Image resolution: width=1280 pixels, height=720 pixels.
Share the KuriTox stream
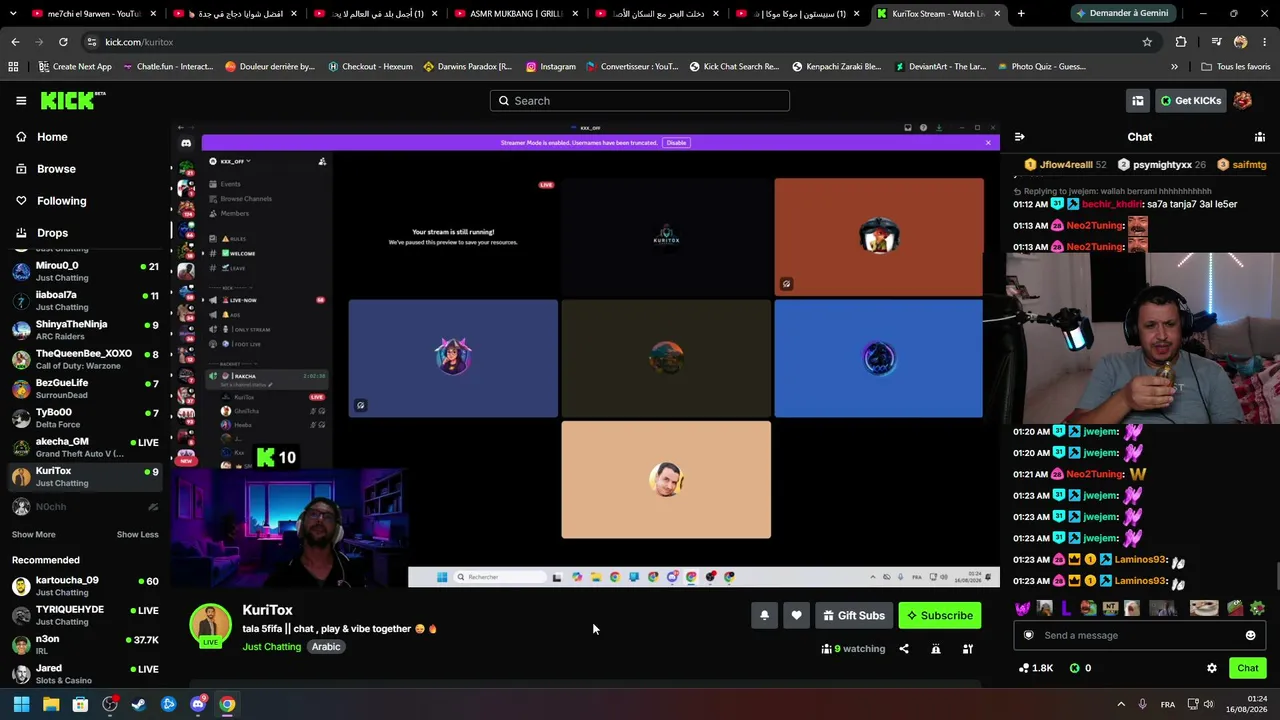[x=904, y=649]
